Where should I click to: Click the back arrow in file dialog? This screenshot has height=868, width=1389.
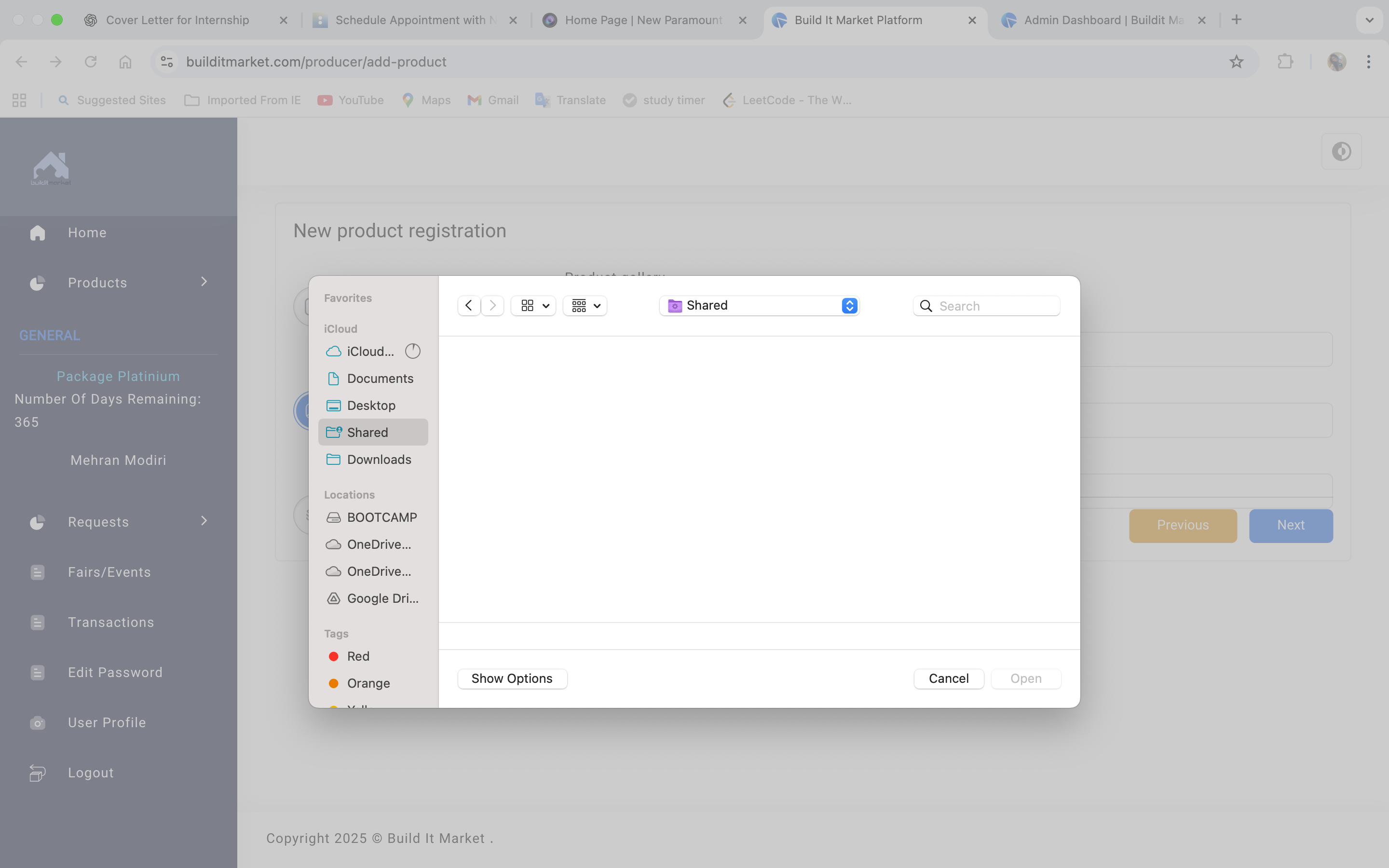pos(468,305)
